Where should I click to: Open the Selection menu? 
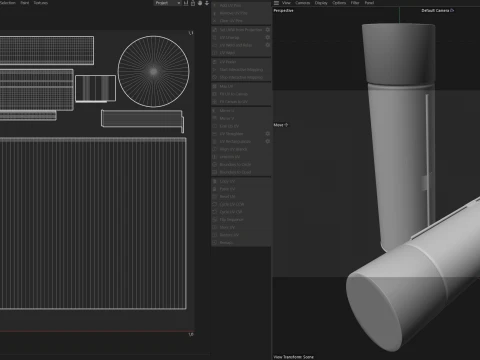pyautogui.click(x=8, y=3)
